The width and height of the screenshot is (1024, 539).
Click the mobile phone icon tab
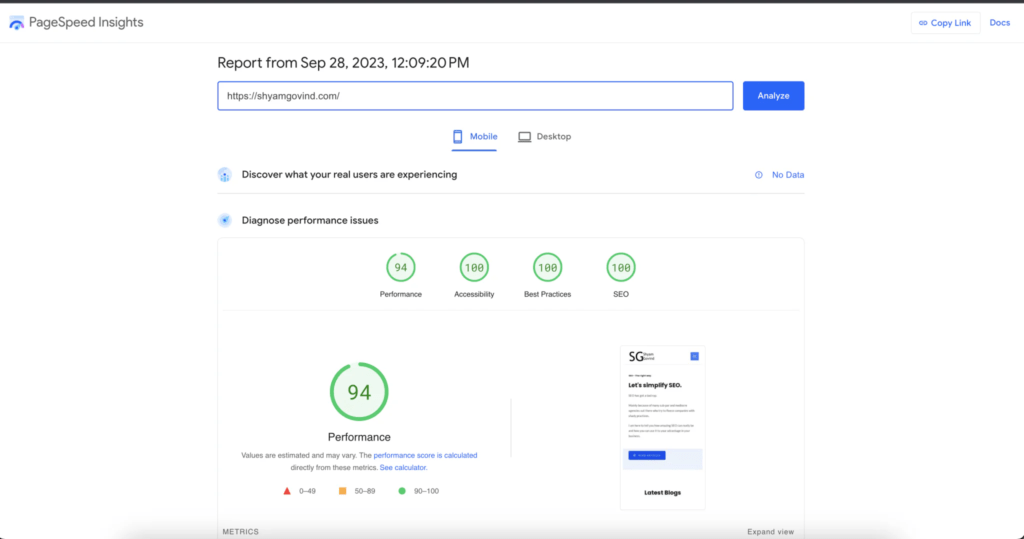click(458, 137)
